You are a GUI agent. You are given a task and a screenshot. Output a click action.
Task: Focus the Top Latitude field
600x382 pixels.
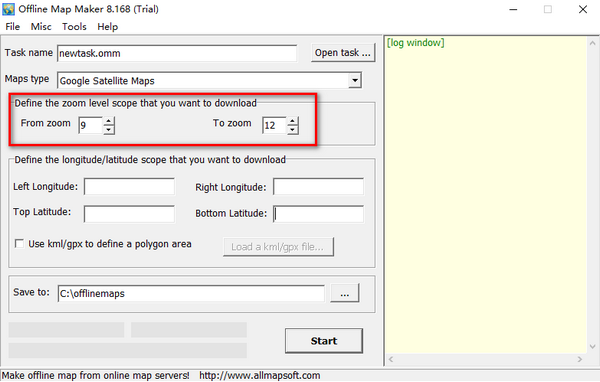pos(129,214)
